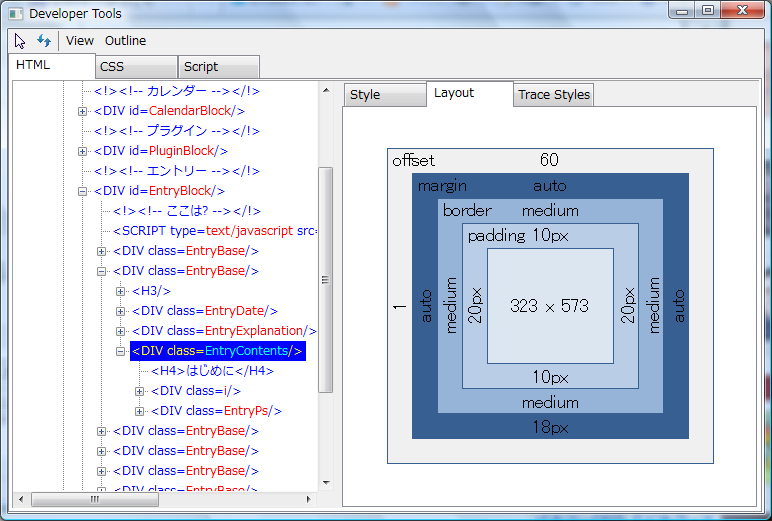Collapse the EntryContents DIV node
Image resolution: width=772 pixels, height=521 pixels.
(120, 351)
